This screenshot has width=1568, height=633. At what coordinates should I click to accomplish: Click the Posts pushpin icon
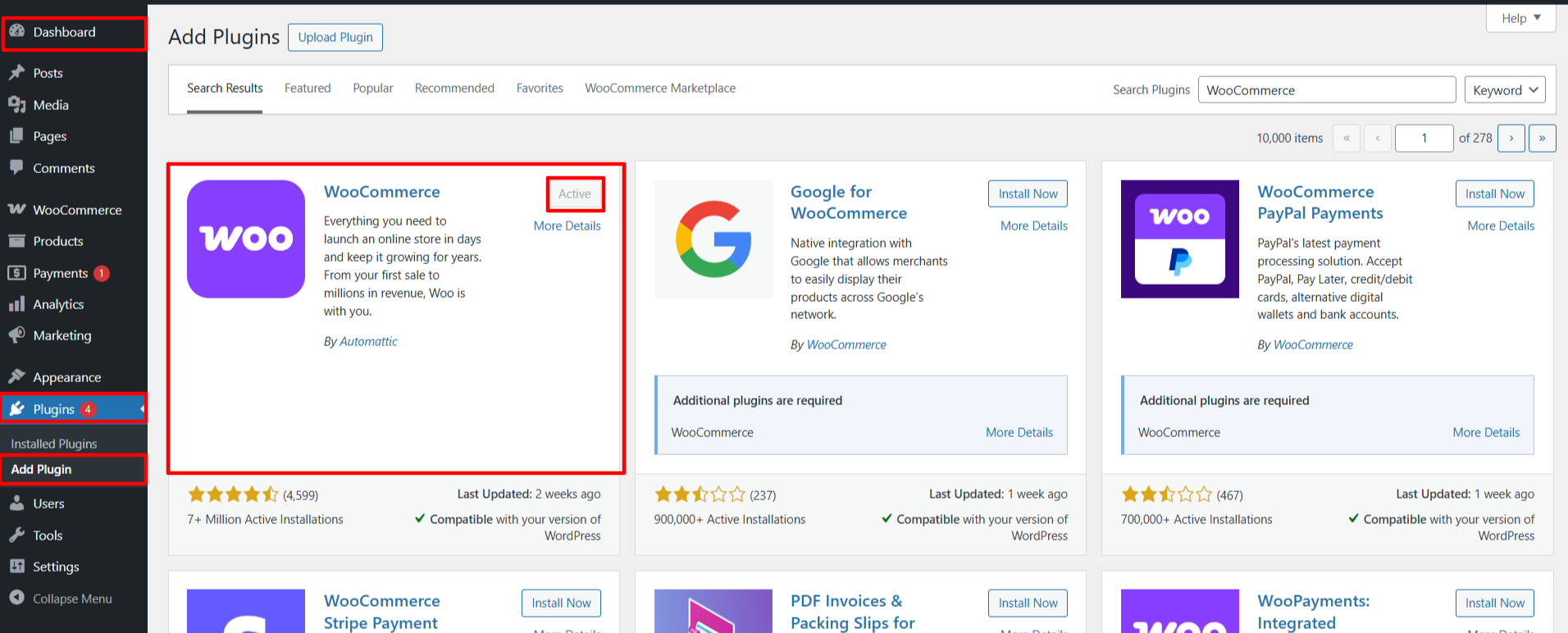[x=17, y=72]
